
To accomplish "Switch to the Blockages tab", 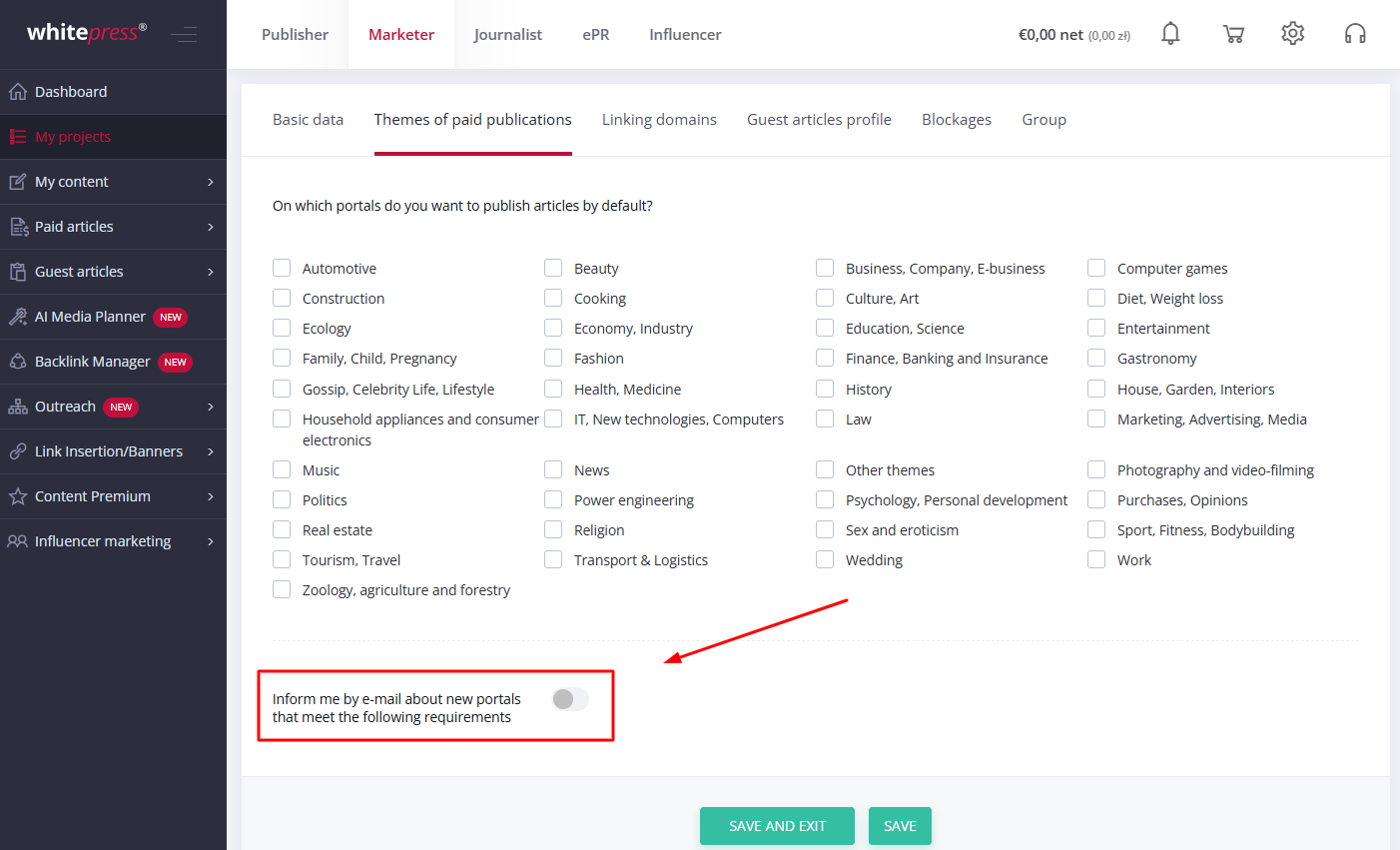I will (957, 119).
